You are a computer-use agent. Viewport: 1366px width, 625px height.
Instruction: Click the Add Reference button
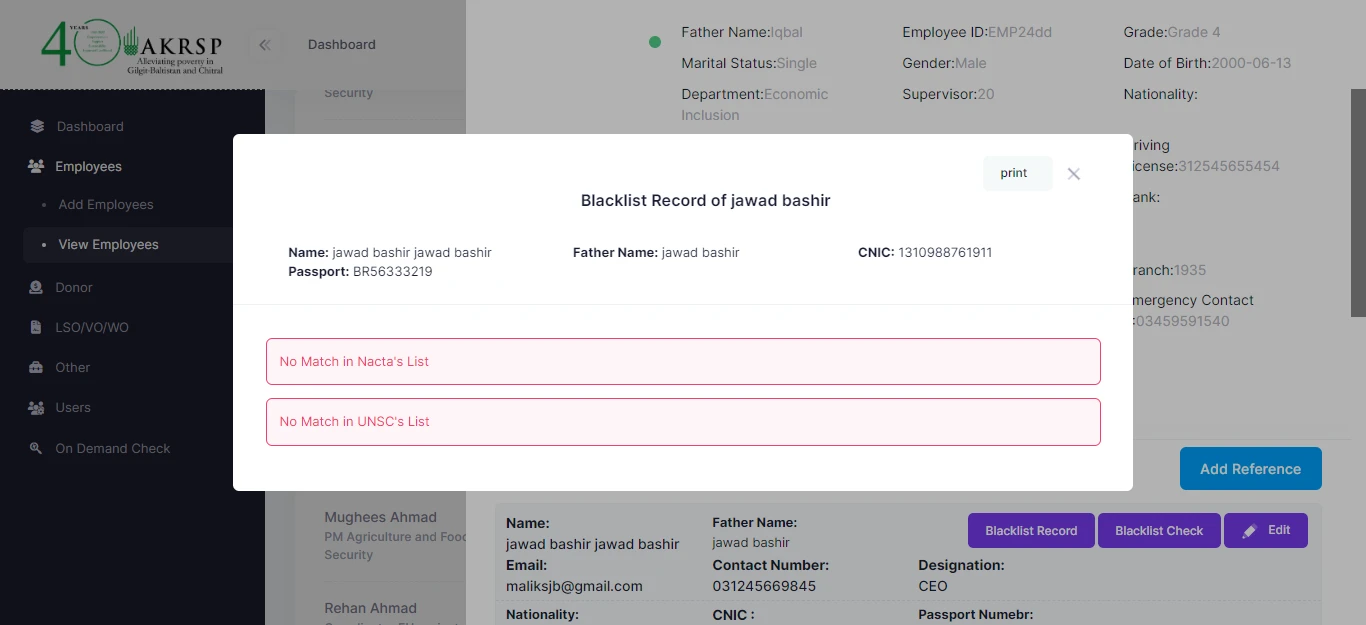click(x=1251, y=469)
